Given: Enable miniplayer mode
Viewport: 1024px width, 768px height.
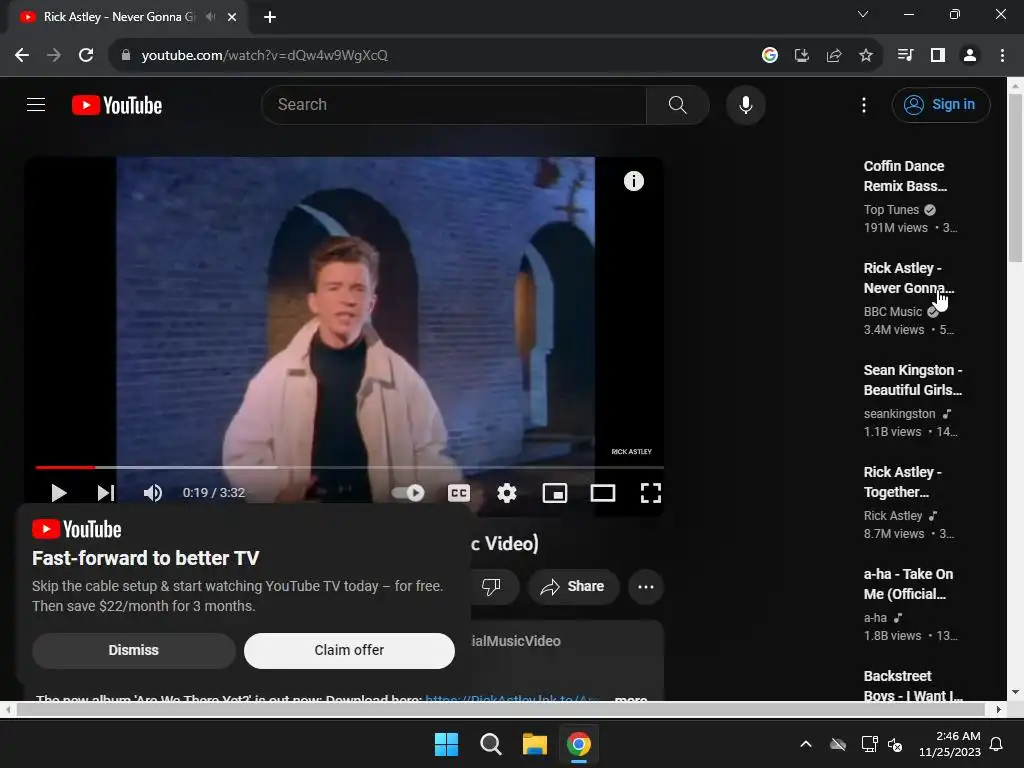Looking at the screenshot, I should 554,493.
